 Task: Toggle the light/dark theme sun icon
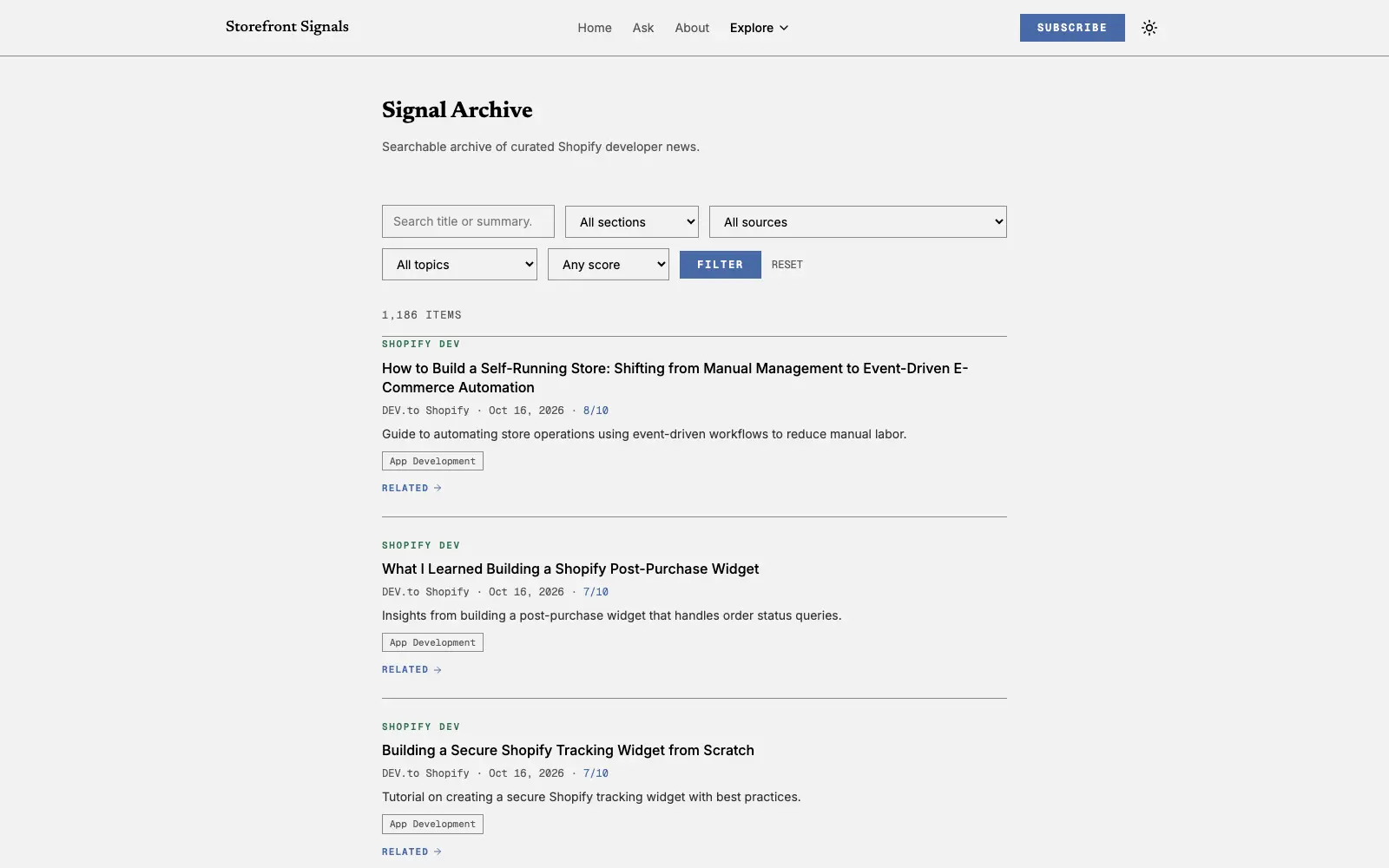tap(1149, 28)
